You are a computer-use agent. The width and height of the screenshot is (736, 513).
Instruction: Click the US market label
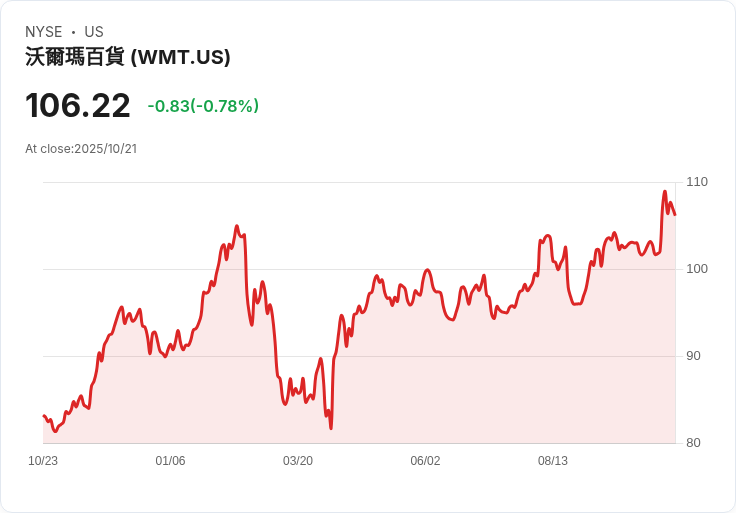94,32
